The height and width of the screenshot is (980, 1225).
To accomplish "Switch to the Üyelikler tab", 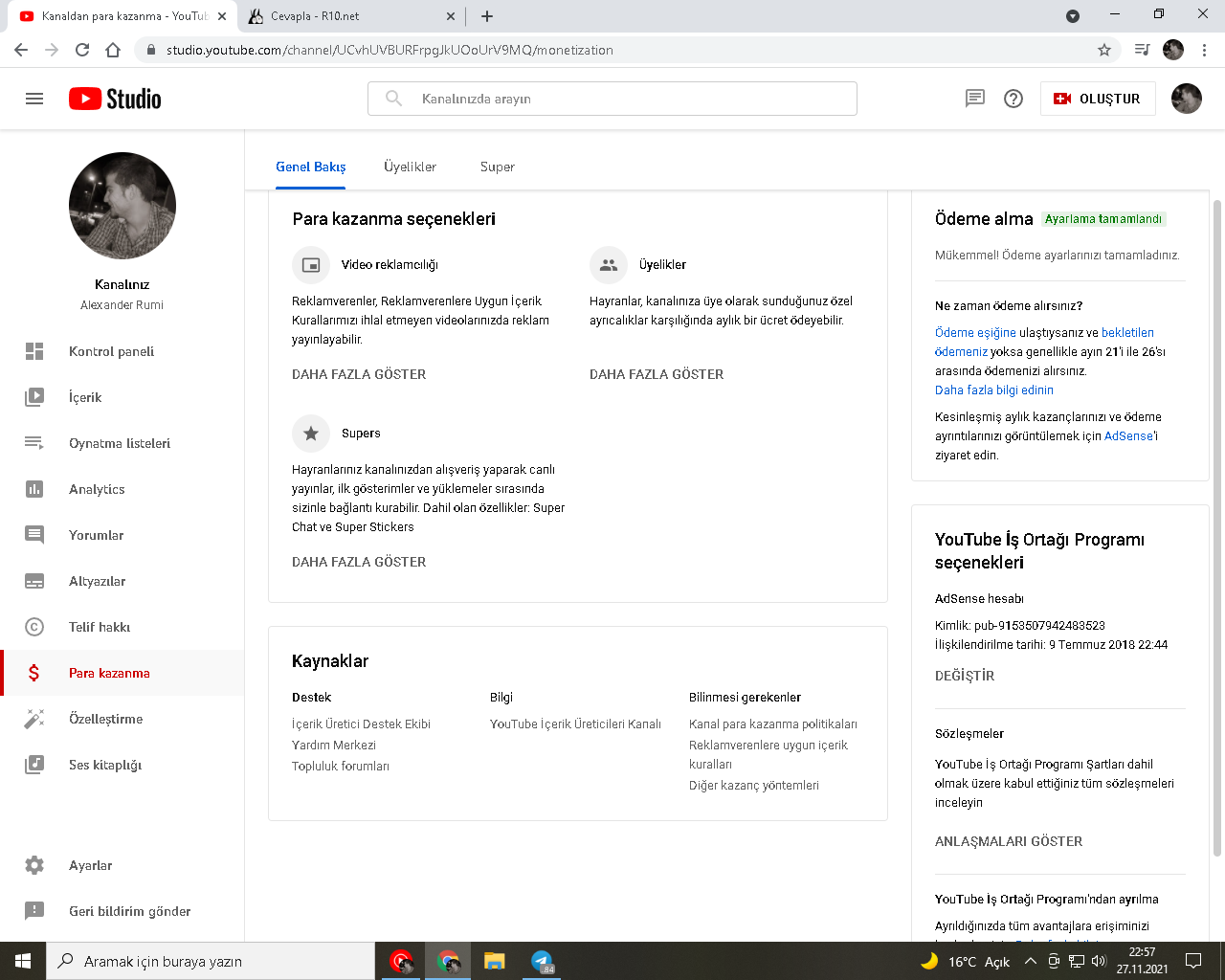I will [x=410, y=167].
